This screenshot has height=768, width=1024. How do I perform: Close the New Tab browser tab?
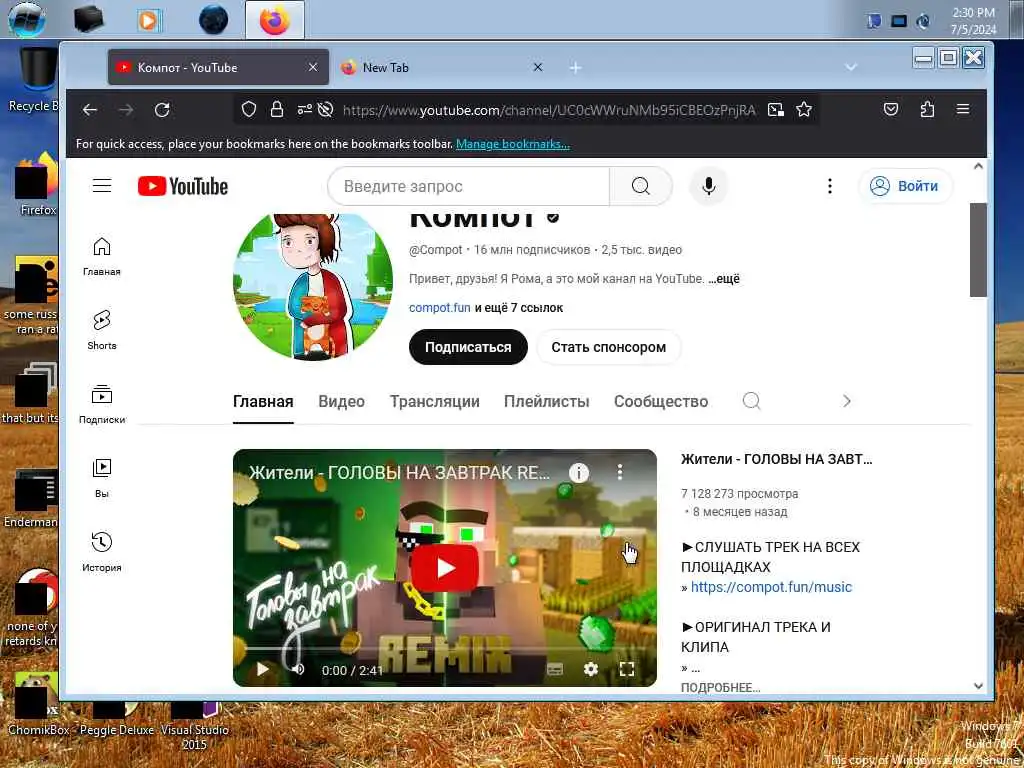537,67
